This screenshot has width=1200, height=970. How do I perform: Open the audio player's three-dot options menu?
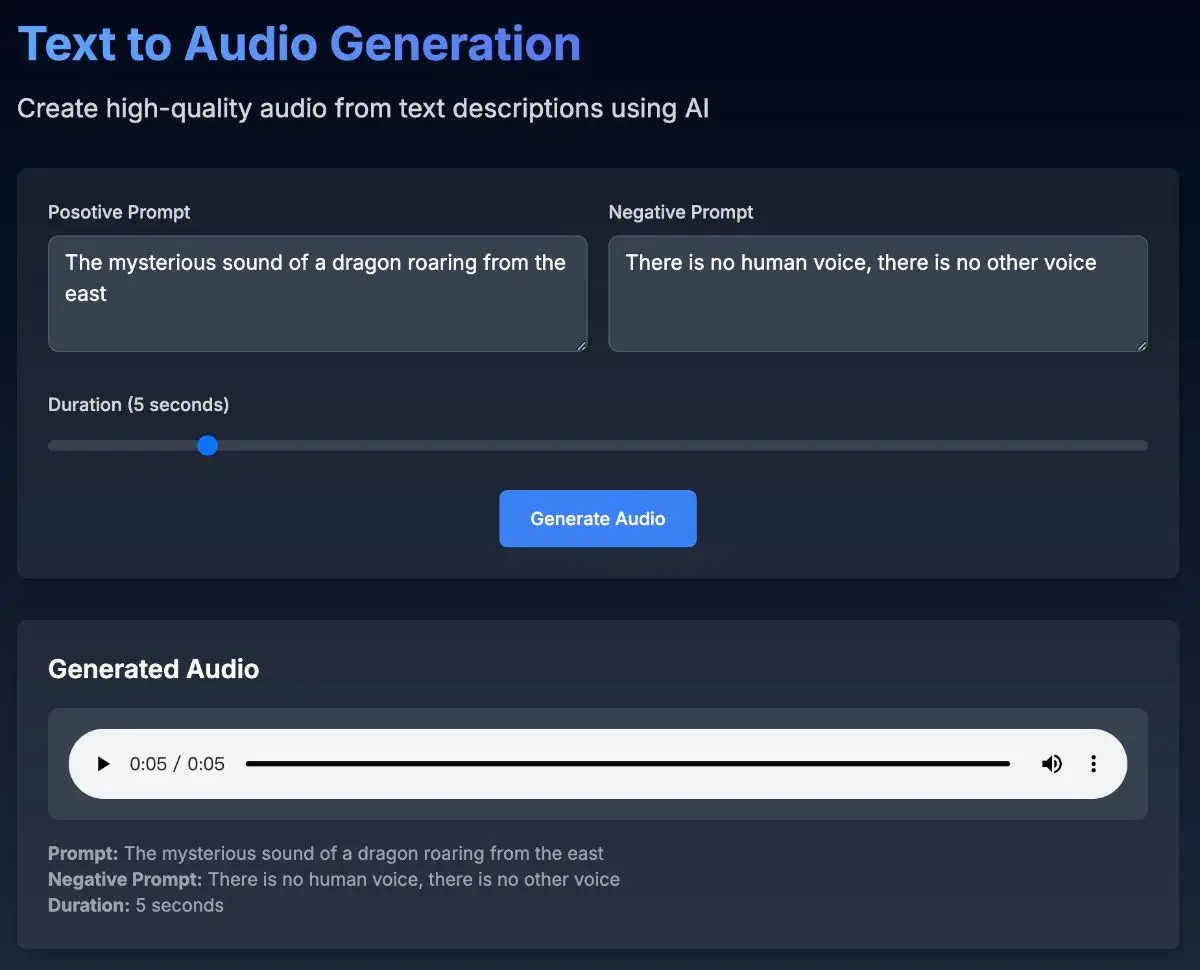coord(1093,764)
